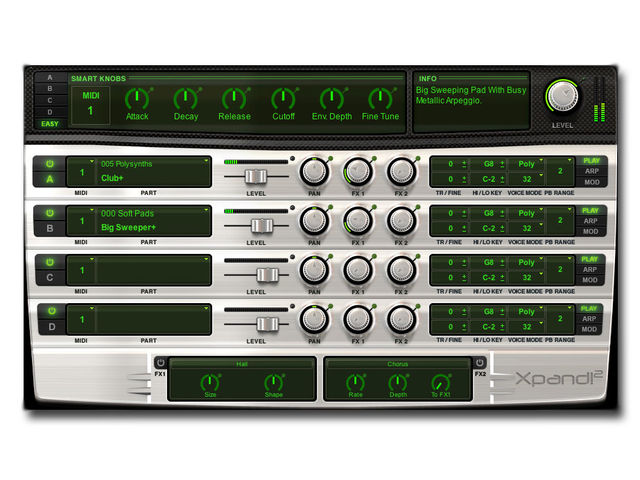Click part B PAN knob
Screen dimensions: 640x480
point(314,221)
